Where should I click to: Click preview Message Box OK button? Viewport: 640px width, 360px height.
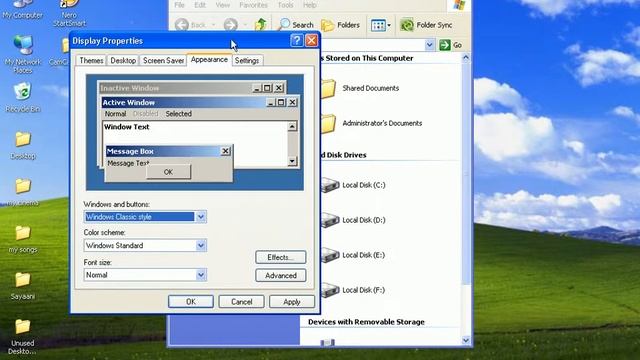coord(168,172)
